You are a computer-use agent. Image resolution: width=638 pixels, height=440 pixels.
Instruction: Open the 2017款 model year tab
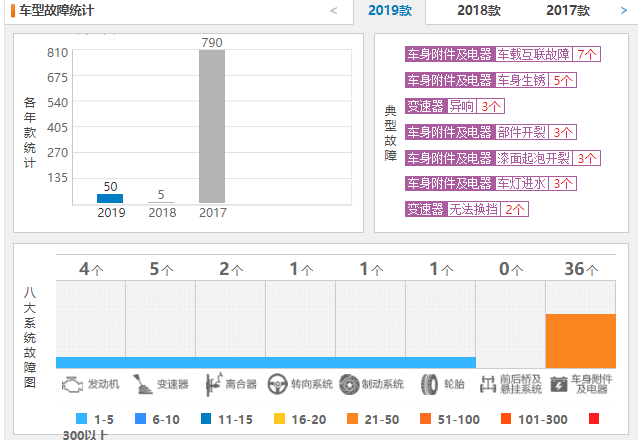coord(568,11)
